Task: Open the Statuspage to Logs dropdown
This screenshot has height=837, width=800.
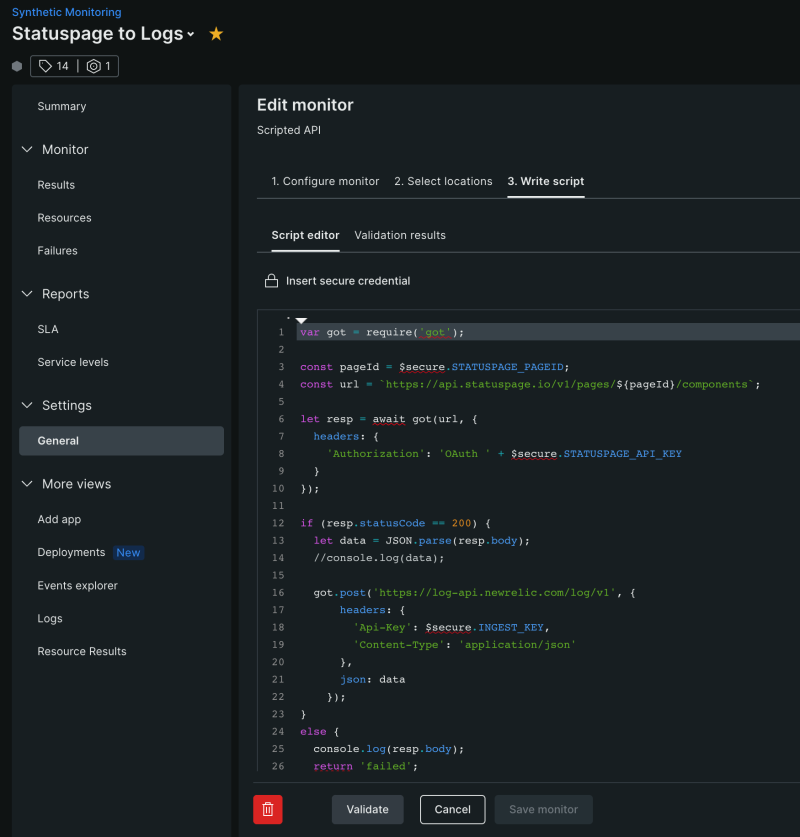Action: 190,33
